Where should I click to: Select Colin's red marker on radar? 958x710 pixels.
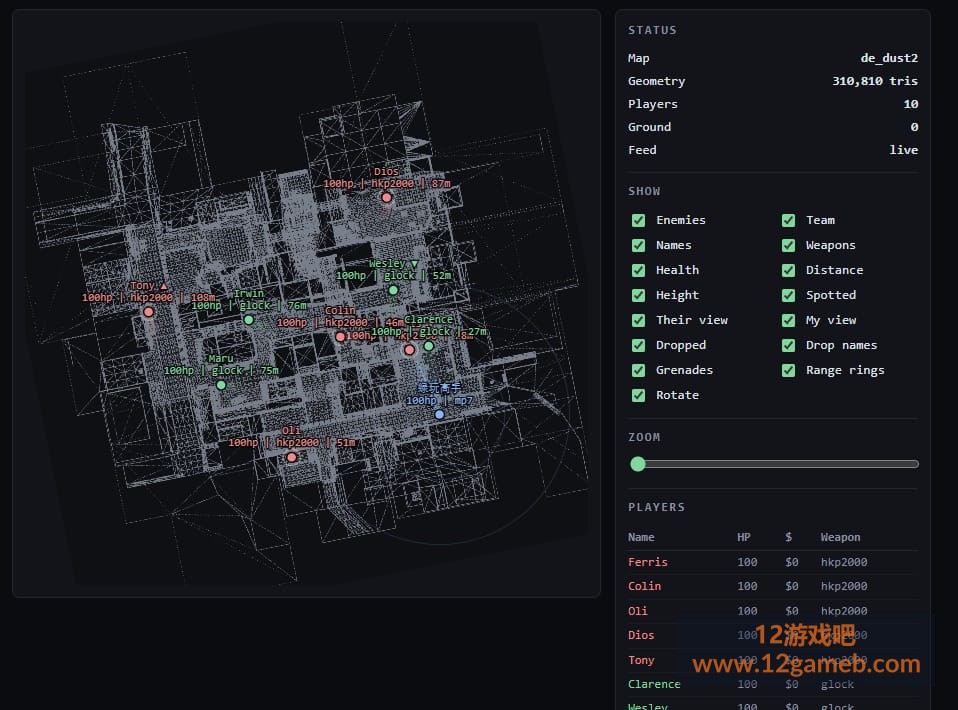pos(340,337)
